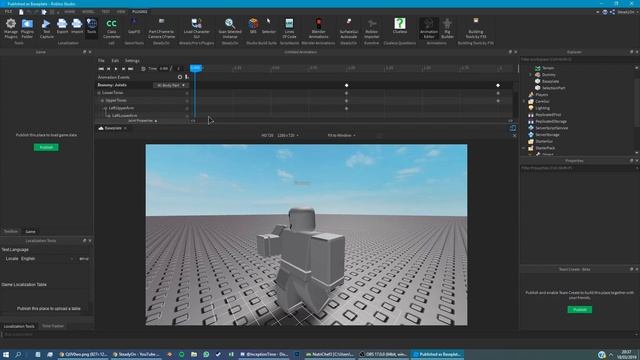Expand the Dummy model in Explorer

click(531, 75)
